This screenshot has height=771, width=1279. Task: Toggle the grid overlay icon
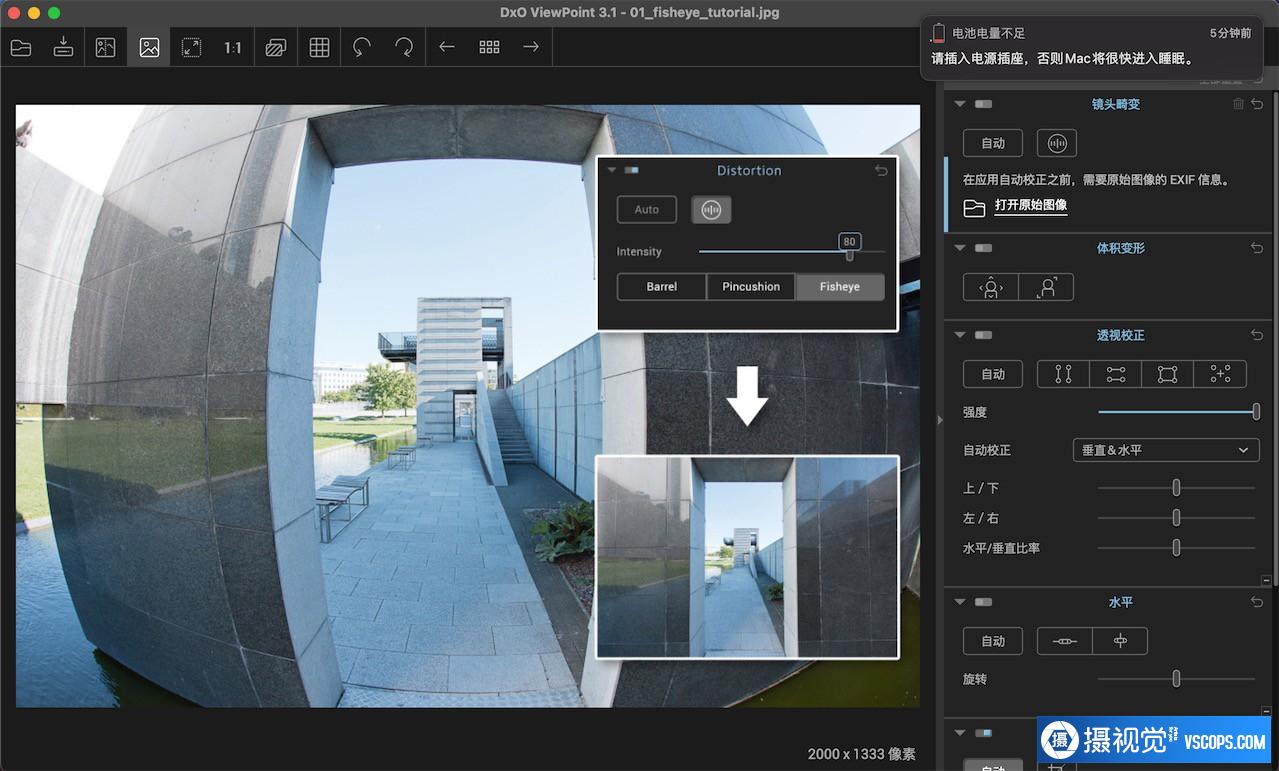click(319, 47)
